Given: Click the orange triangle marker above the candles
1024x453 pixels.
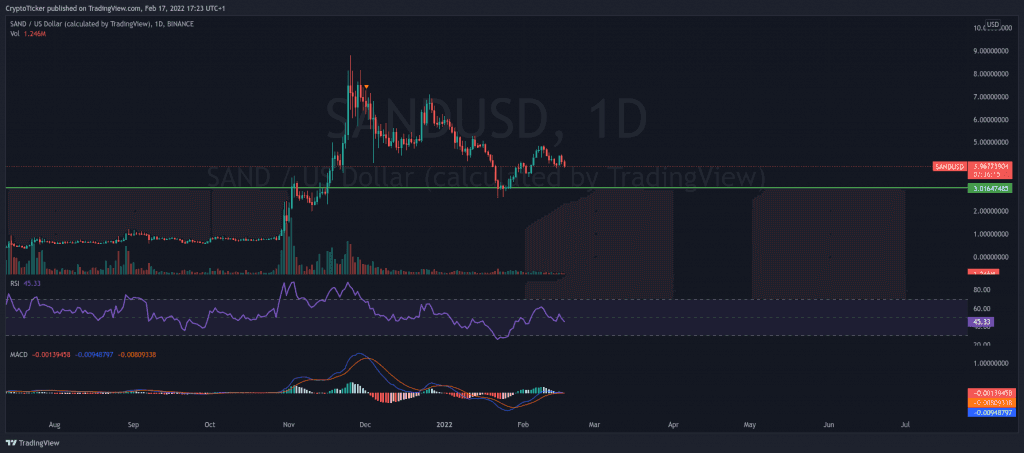Looking at the screenshot, I should click(x=367, y=87).
